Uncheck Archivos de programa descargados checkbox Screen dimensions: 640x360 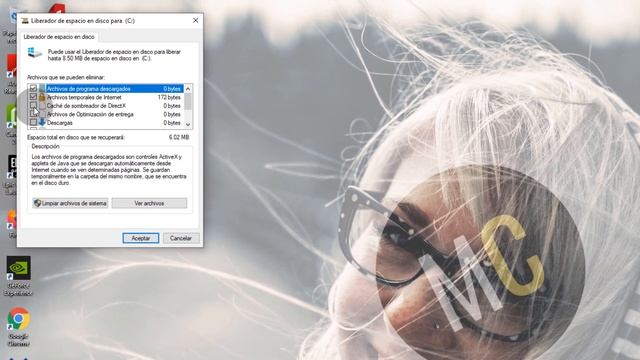33,89
